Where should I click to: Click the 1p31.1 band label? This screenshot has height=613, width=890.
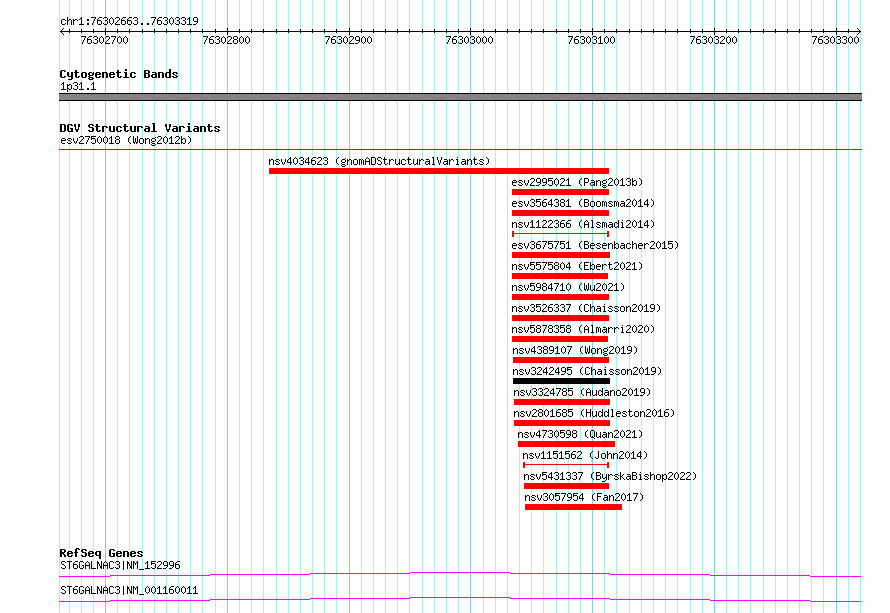coord(78,86)
